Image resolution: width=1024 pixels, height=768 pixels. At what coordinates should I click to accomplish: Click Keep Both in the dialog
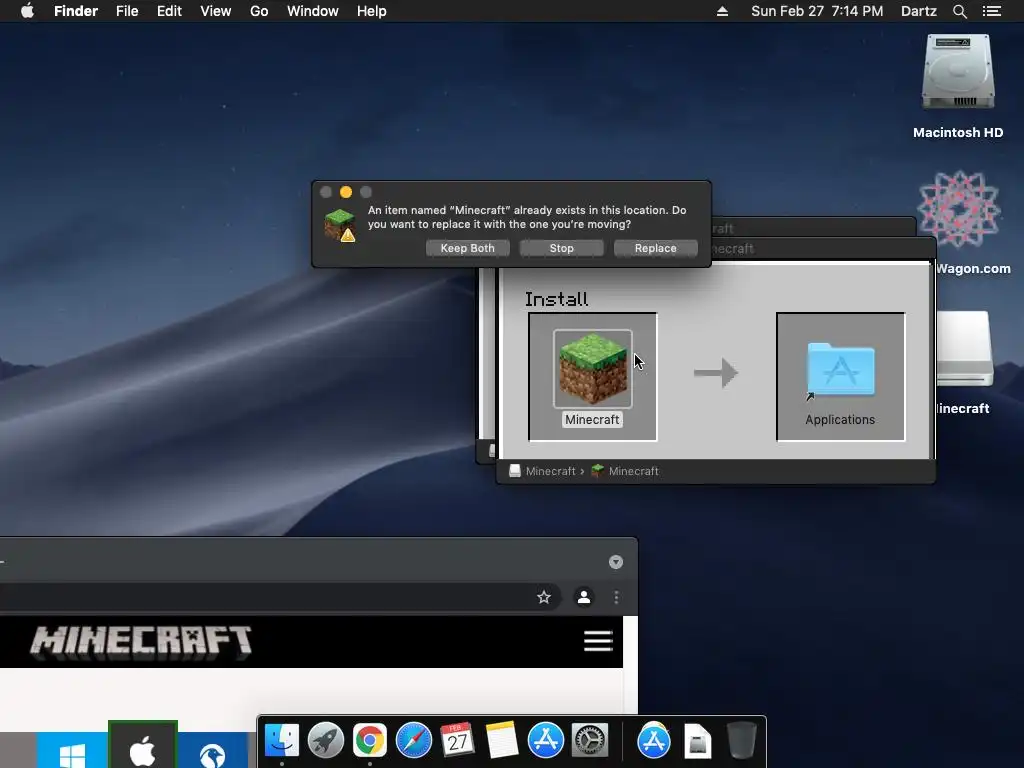(468, 248)
